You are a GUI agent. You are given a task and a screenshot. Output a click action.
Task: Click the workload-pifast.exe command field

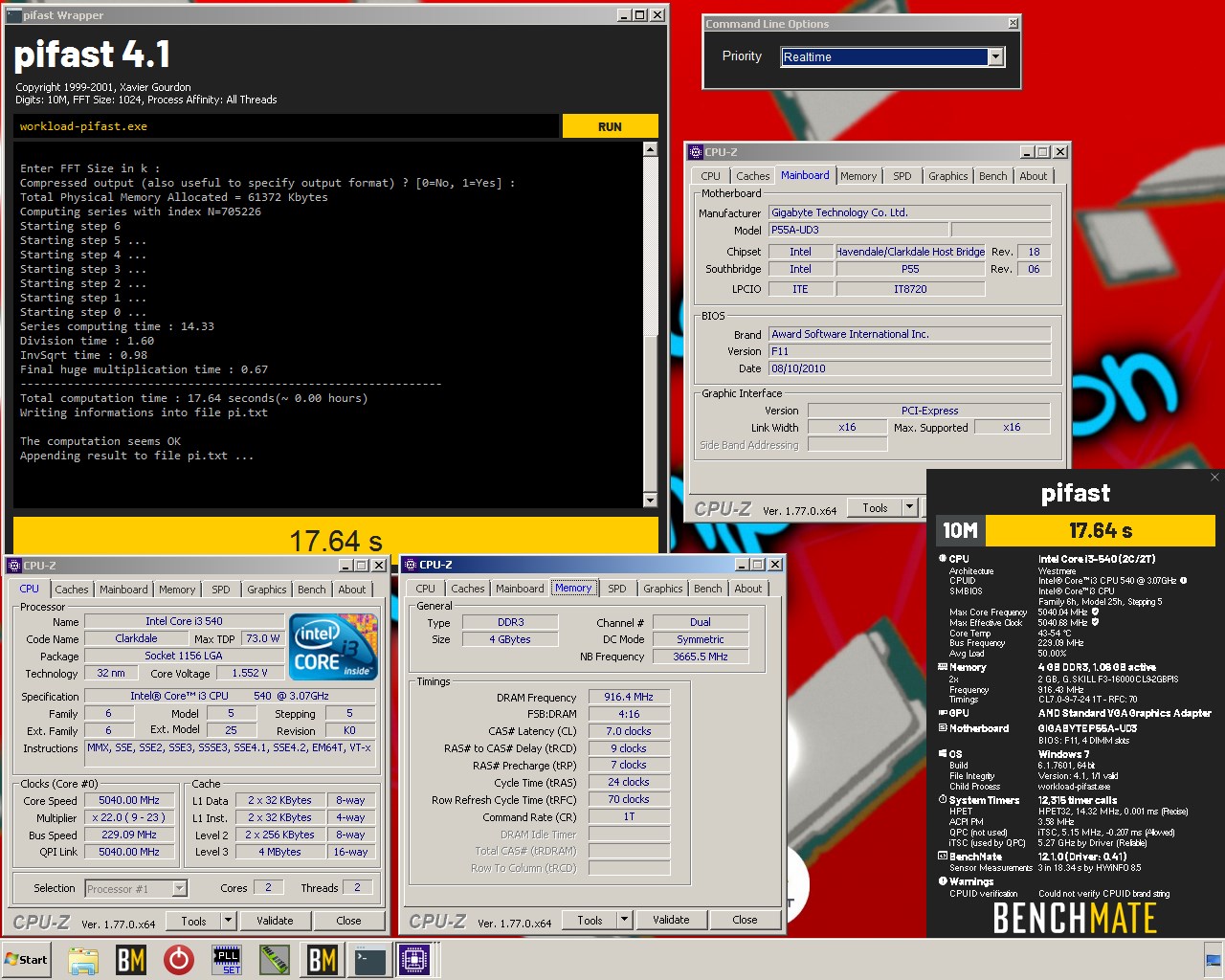pos(286,126)
